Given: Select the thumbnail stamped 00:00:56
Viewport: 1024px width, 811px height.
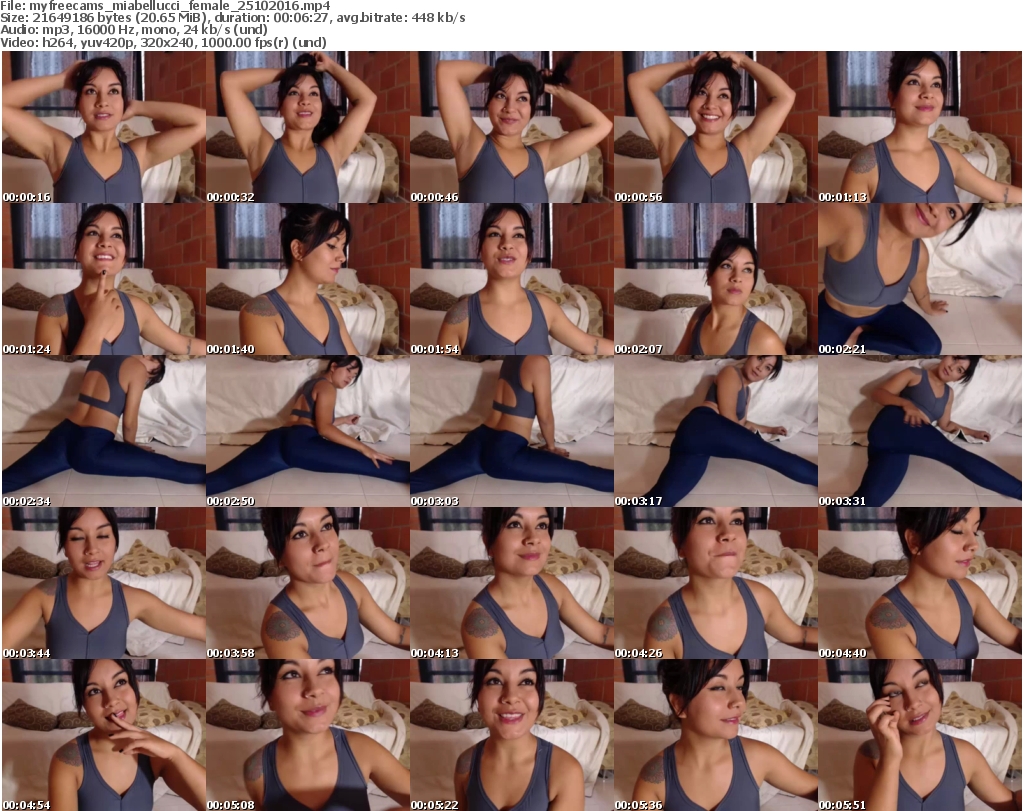Looking at the screenshot, I should click(716, 127).
